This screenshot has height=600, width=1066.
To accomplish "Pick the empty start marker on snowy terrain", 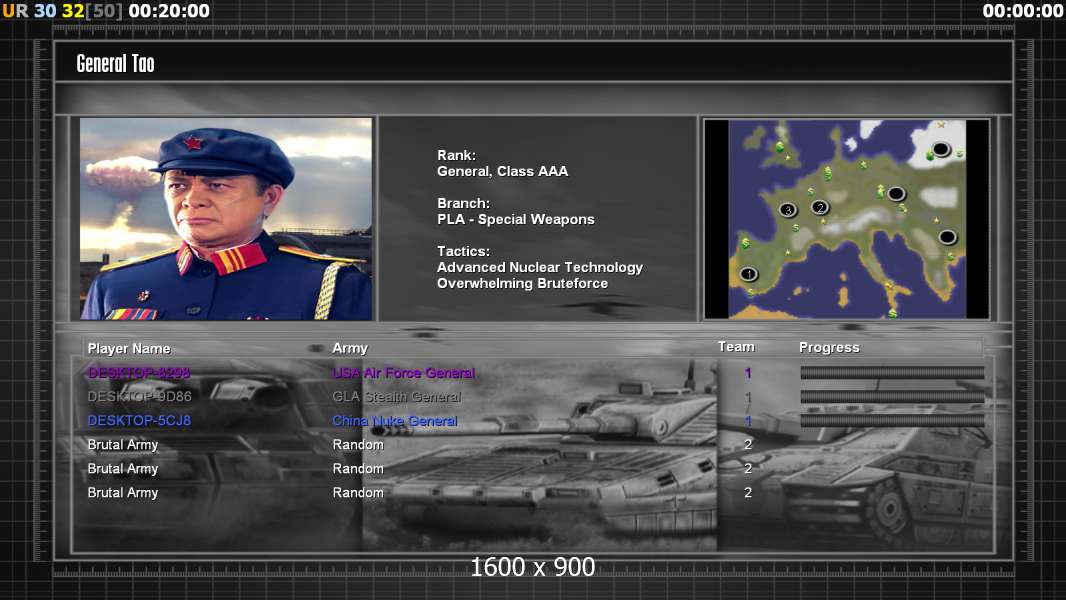I will pos(941,149).
